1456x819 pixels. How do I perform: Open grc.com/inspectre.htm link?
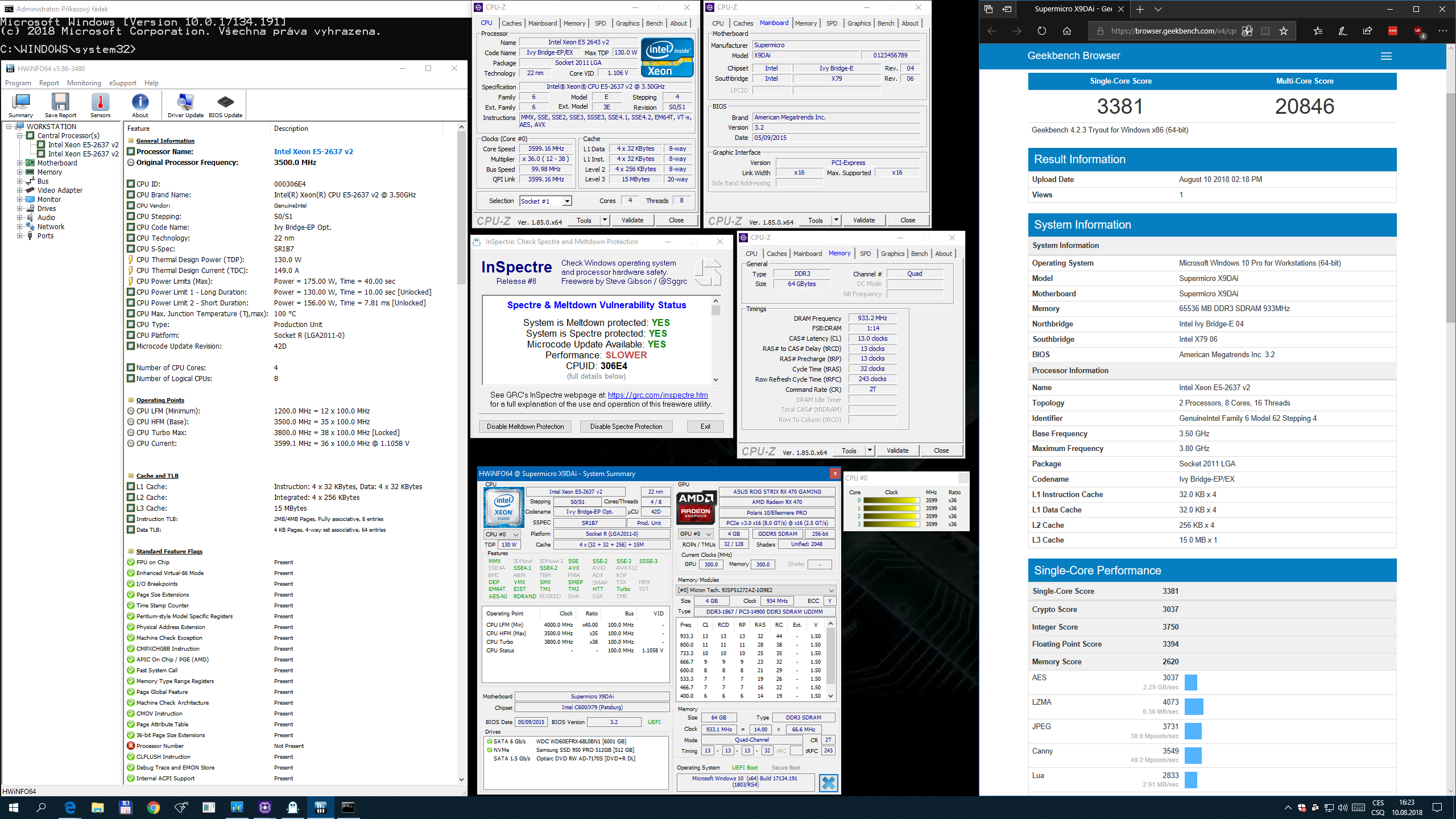[x=657, y=395]
